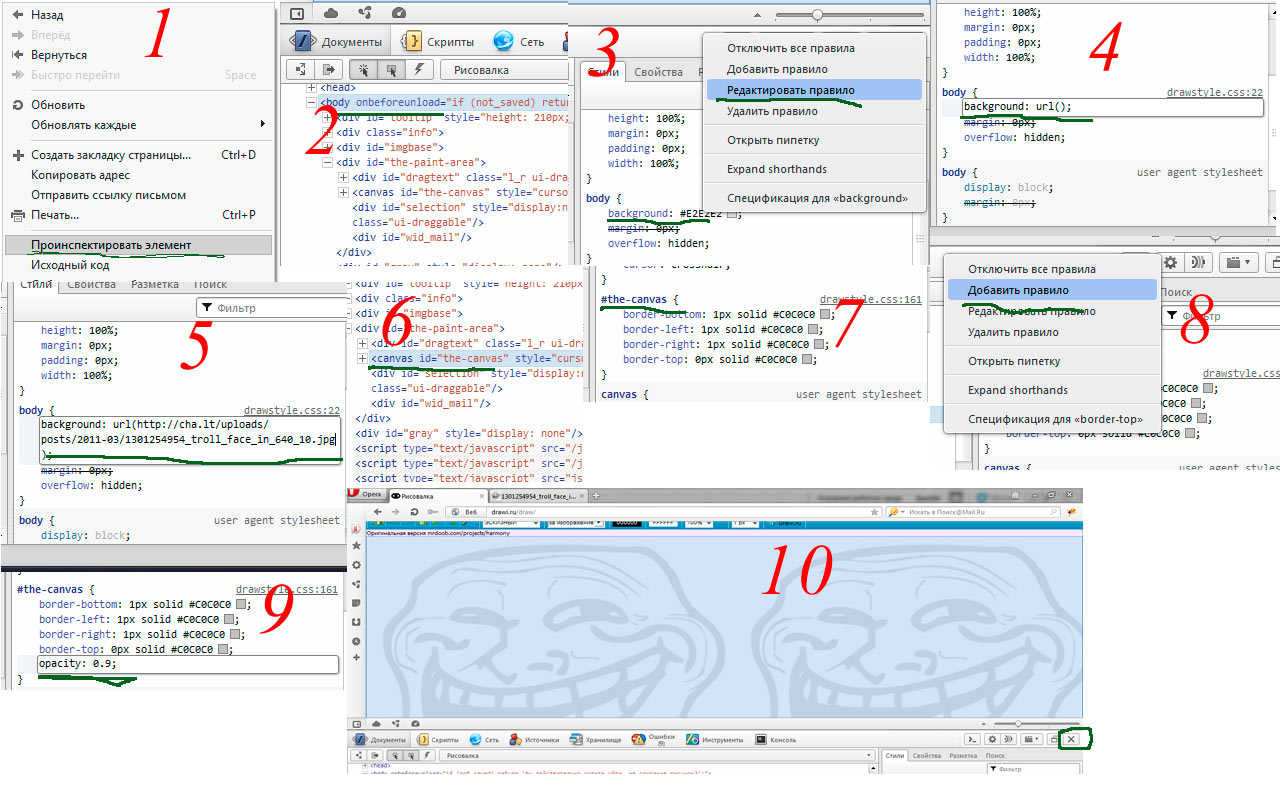Open the 'Обновлять каждые' submenu
Image resolution: width=1280 pixels, height=800 pixels.
click(x=137, y=125)
